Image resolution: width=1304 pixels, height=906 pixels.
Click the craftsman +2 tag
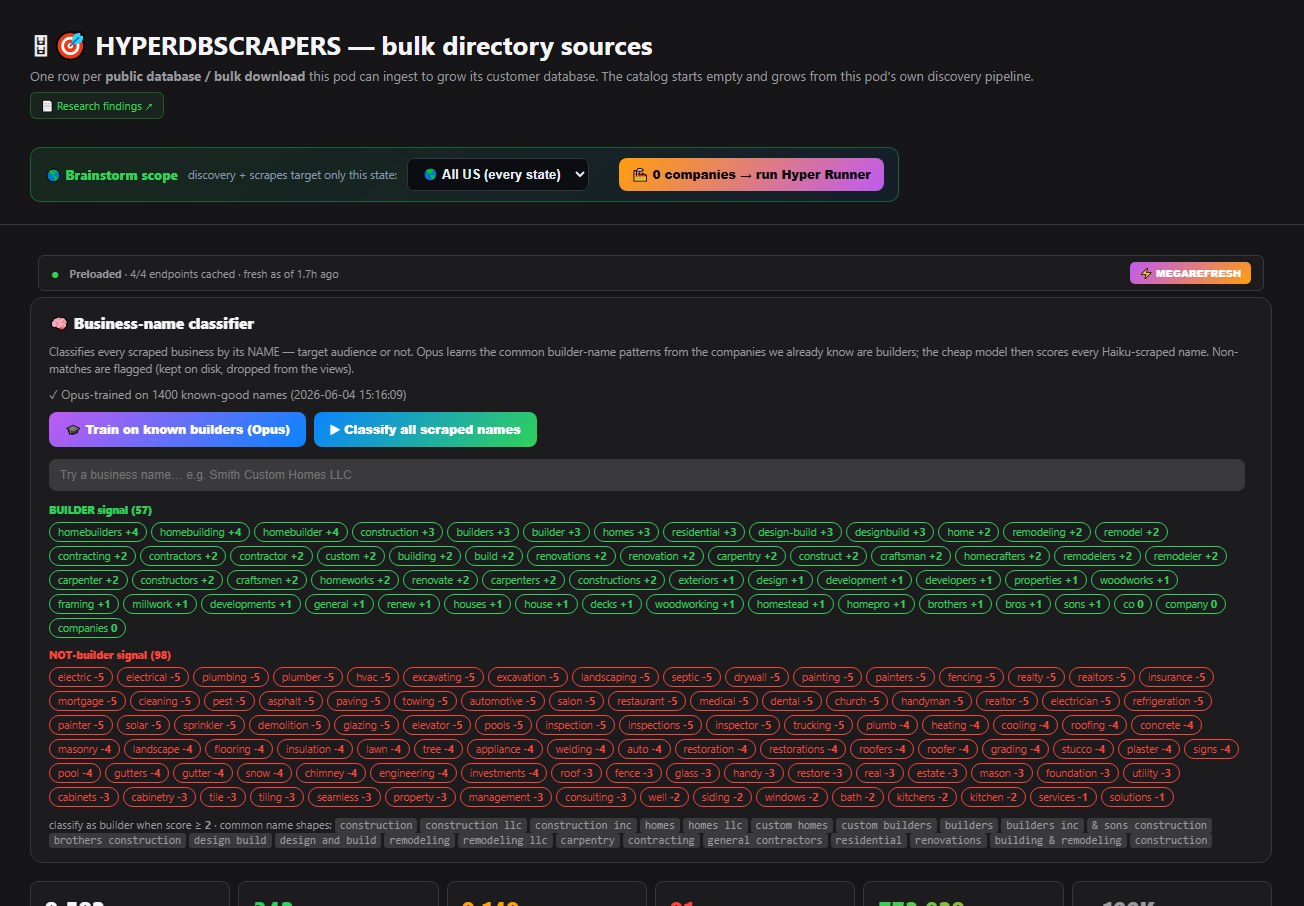point(911,556)
